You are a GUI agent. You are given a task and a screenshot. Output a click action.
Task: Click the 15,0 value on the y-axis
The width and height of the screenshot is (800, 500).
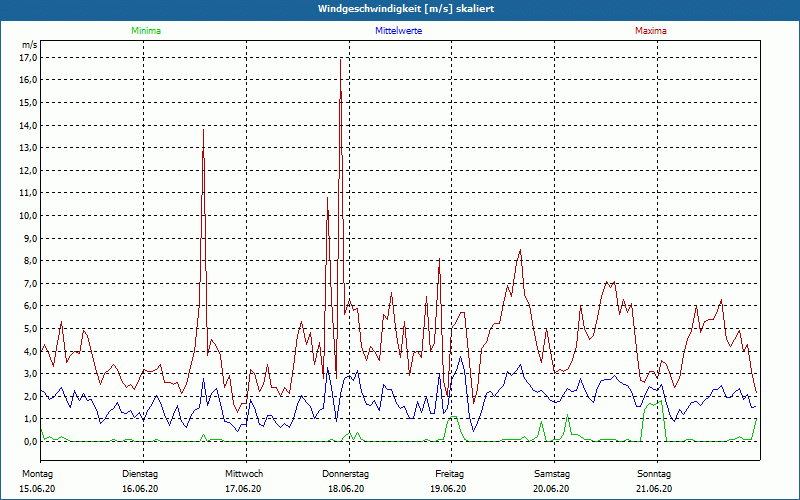tap(29, 103)
